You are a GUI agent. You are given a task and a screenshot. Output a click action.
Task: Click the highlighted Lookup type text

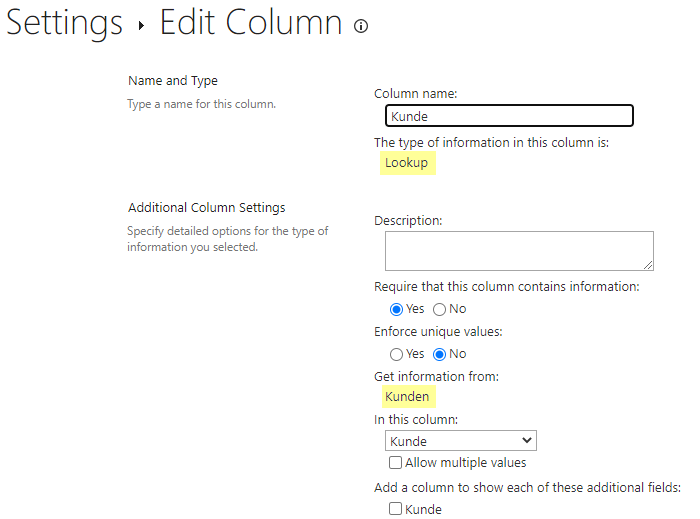click(406, 164)
